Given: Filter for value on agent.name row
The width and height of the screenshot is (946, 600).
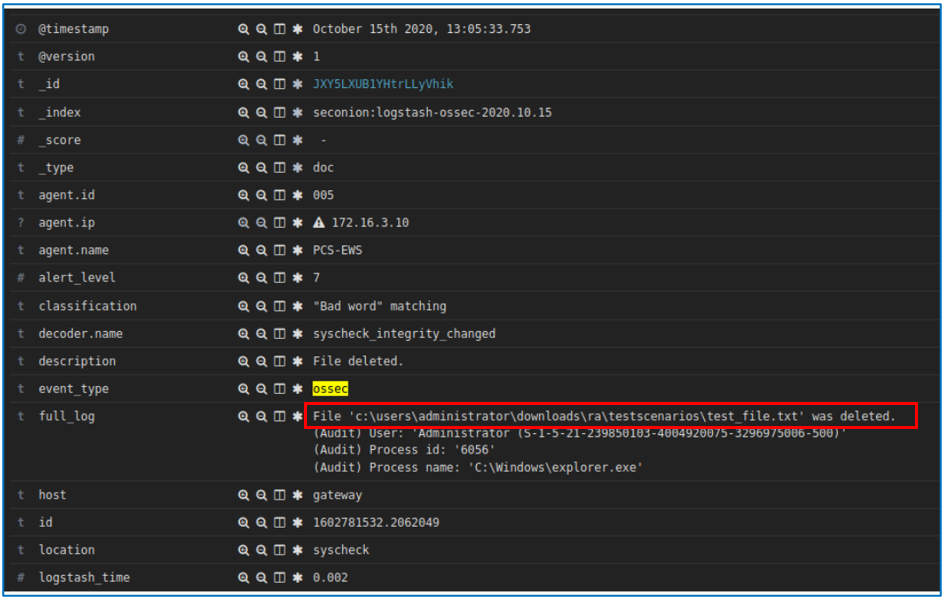Looking at the screenshot, I should coord(243,250).
